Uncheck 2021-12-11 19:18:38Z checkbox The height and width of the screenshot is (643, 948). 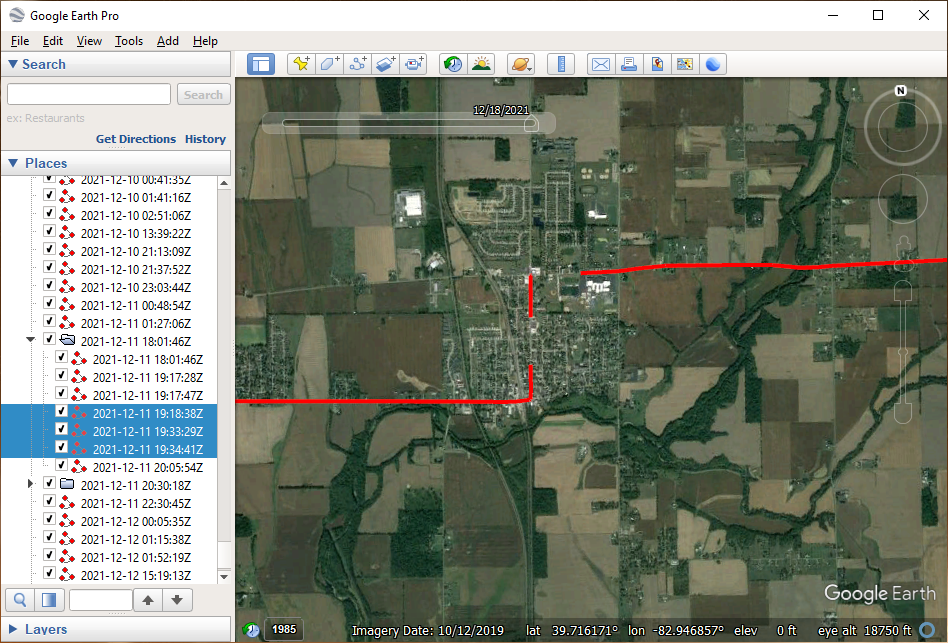coord(61,412)
